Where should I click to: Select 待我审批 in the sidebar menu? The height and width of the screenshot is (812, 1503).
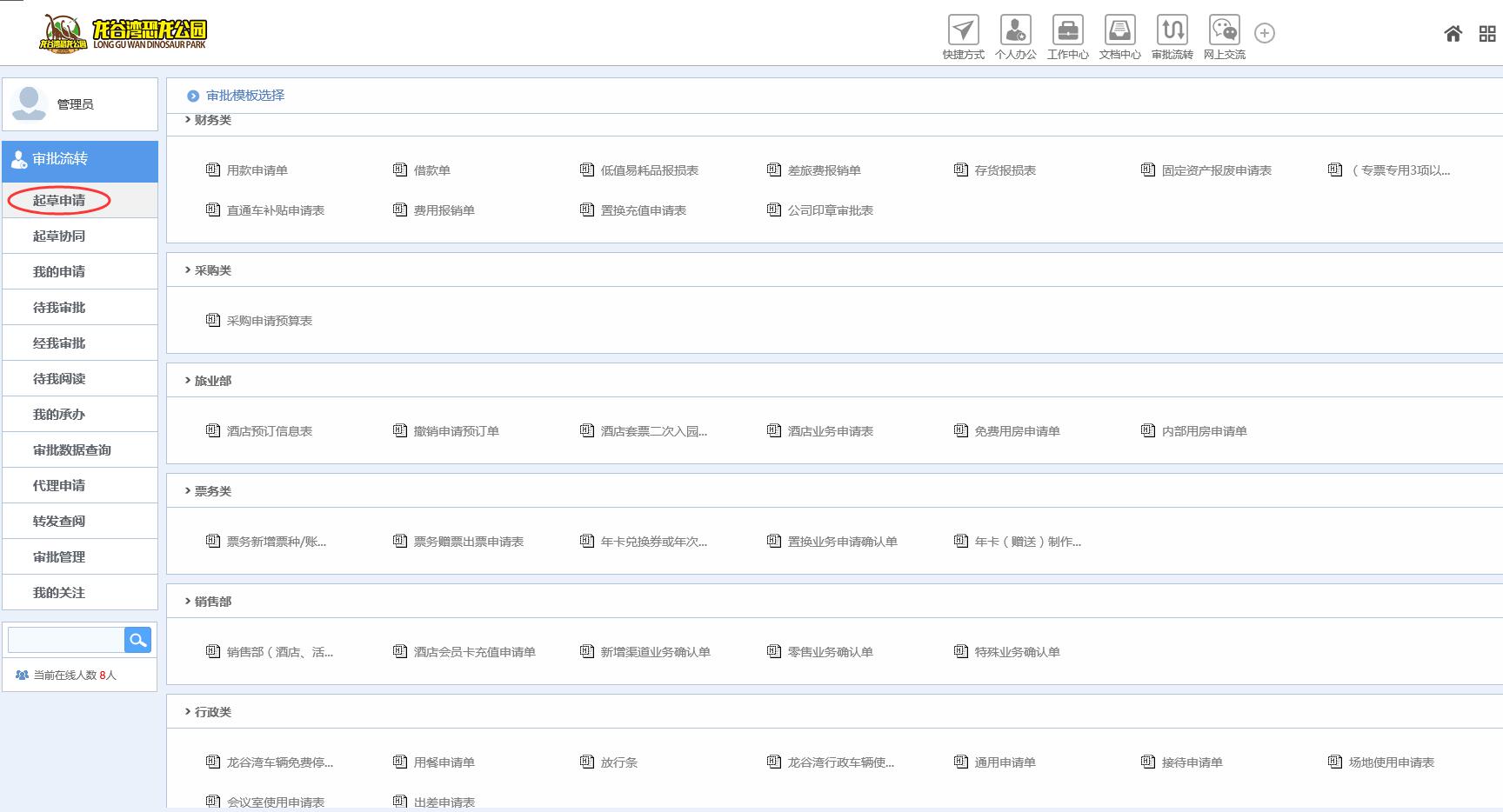point(59,308)
